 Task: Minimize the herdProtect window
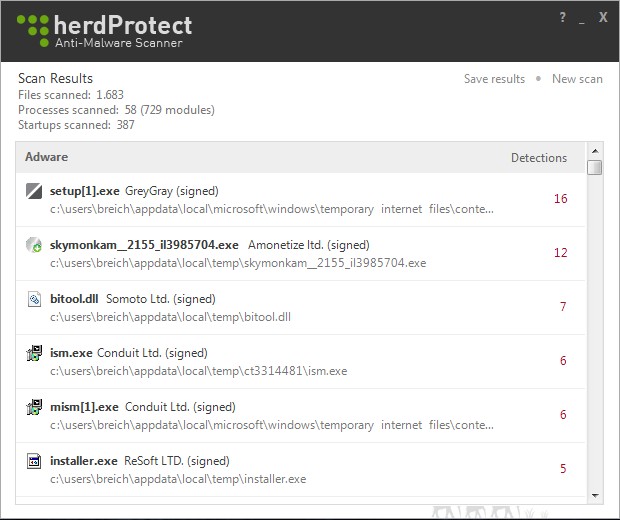coord(582,22)
